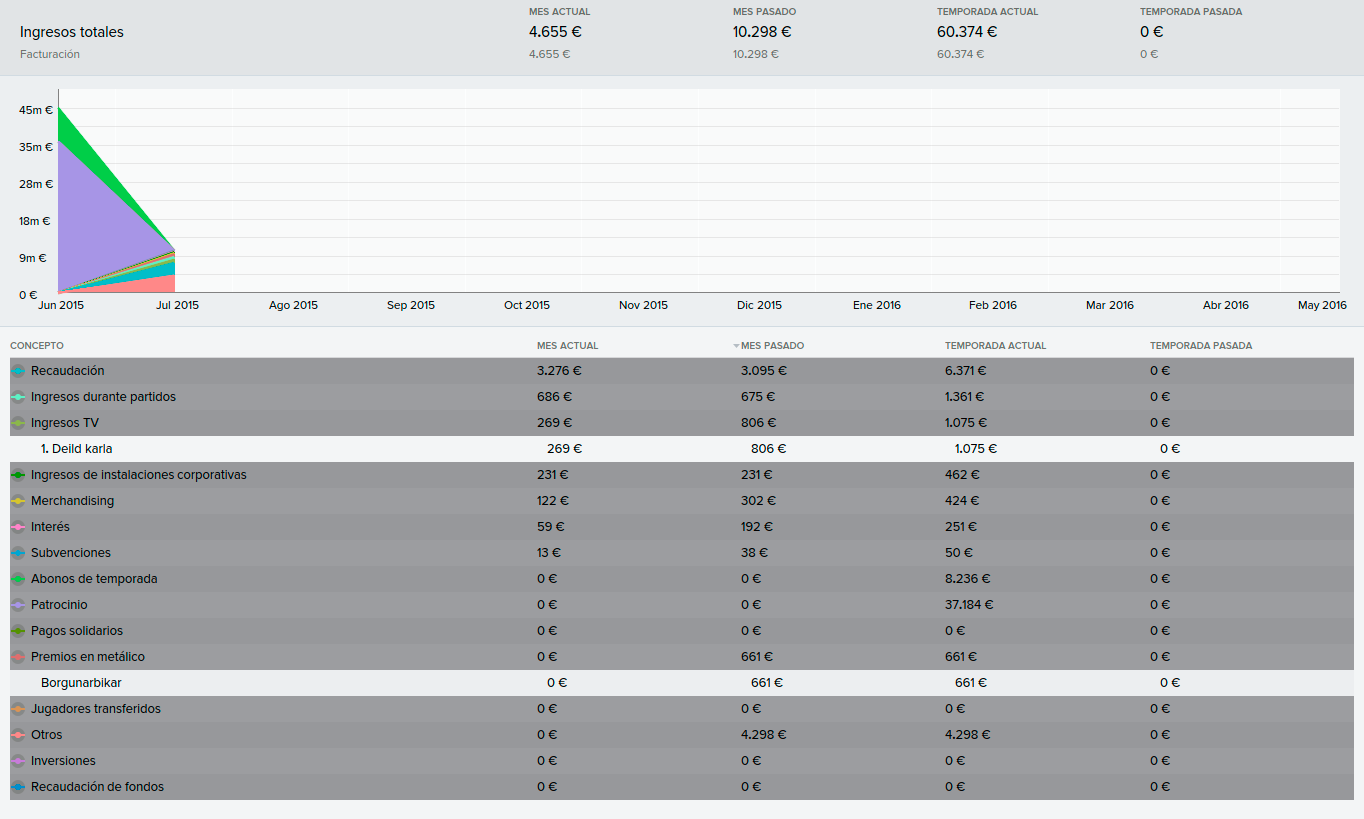Click the Recaudación de fondos marker icon
This screenshot has width=1364, height=819.
18,787
